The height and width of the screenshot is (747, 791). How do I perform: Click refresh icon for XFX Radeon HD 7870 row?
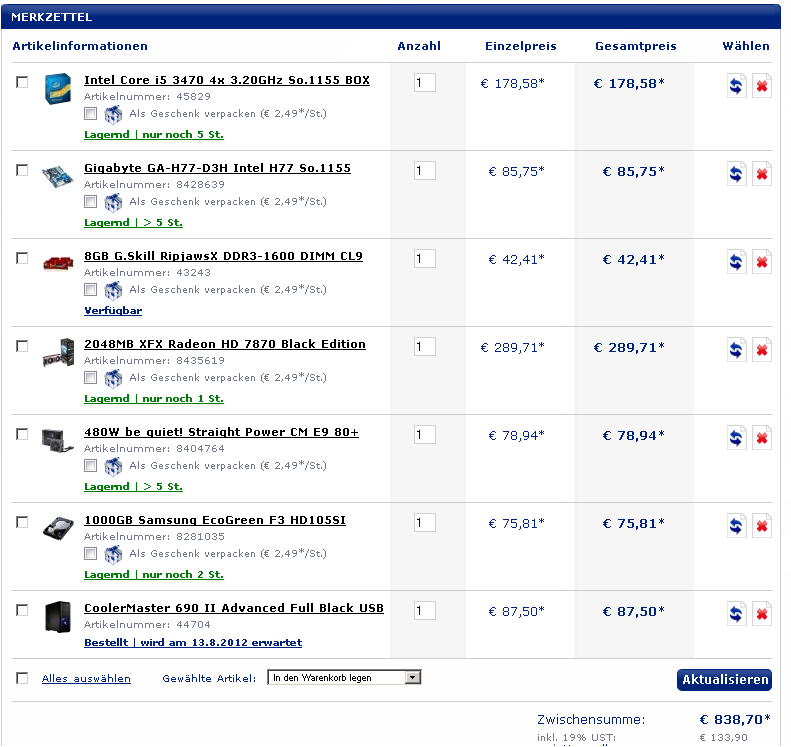[x=737, y=350]
